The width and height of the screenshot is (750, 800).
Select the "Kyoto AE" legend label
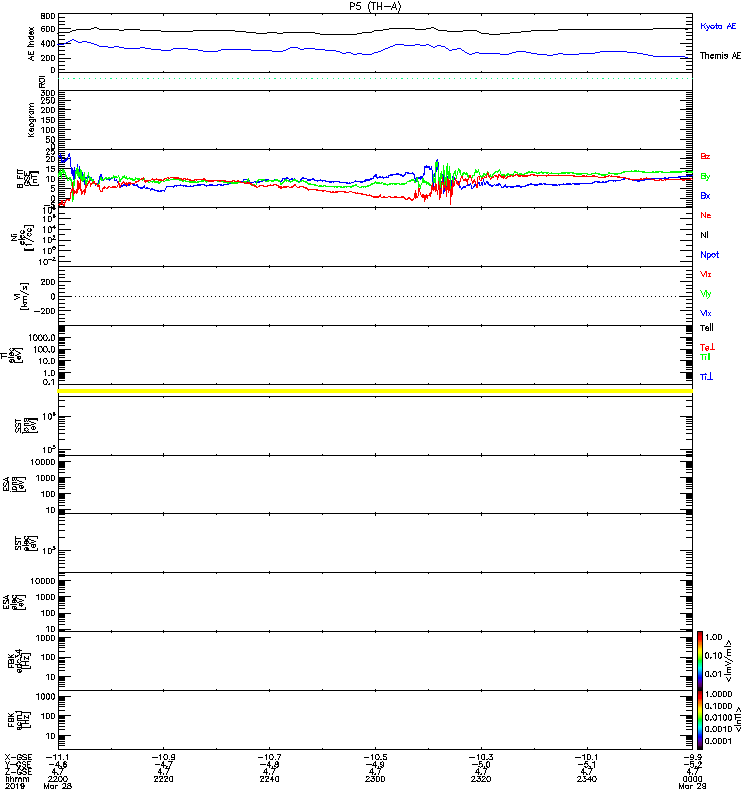point(718,27)
